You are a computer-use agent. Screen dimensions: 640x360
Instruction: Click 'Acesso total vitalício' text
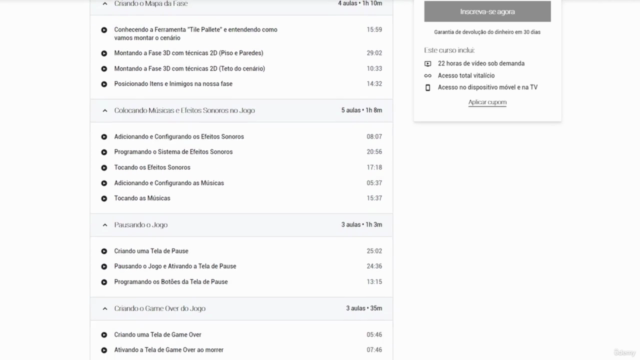[x=466, y=76]
